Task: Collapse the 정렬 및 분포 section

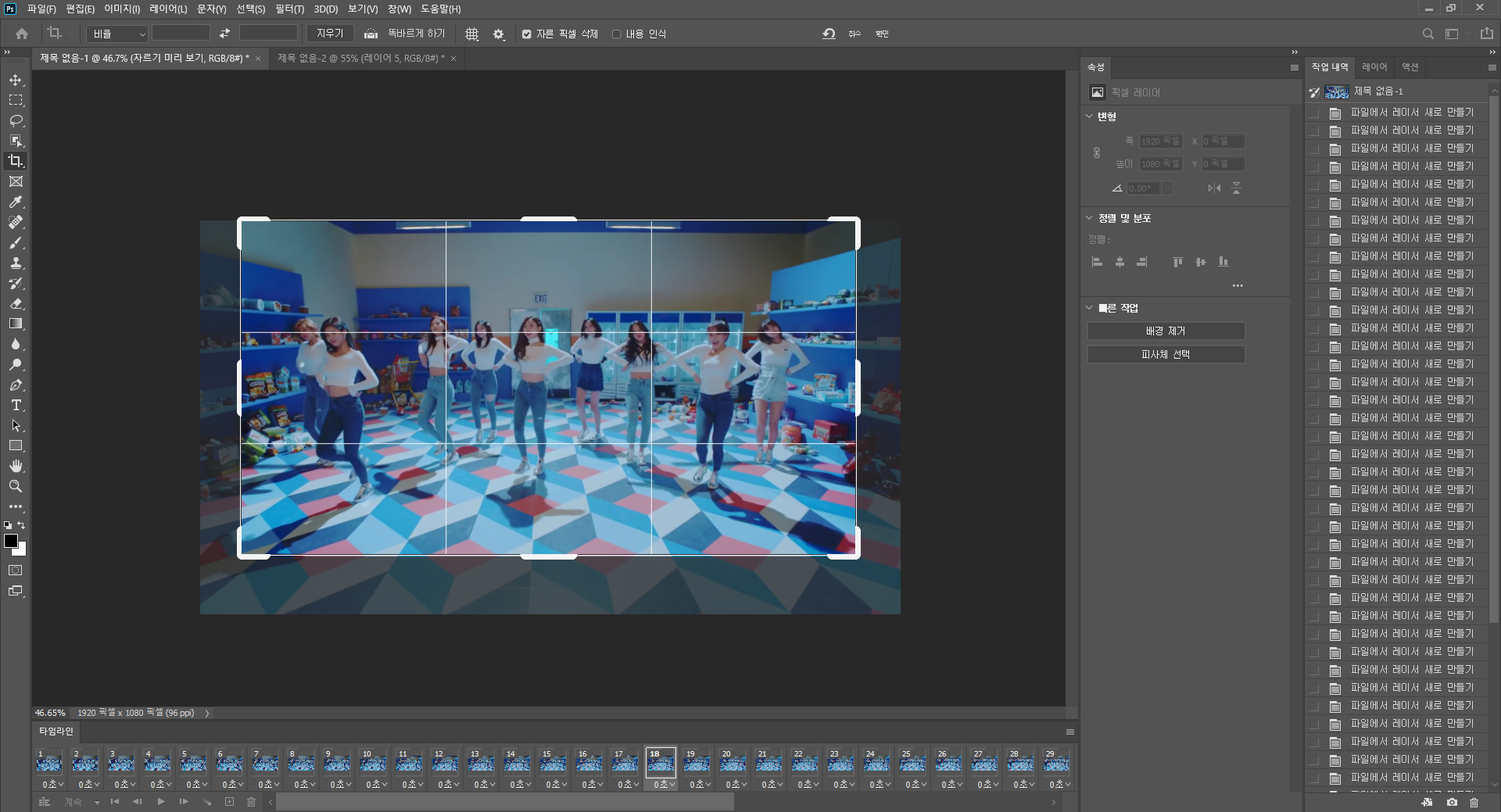Action: (1089, 218)
